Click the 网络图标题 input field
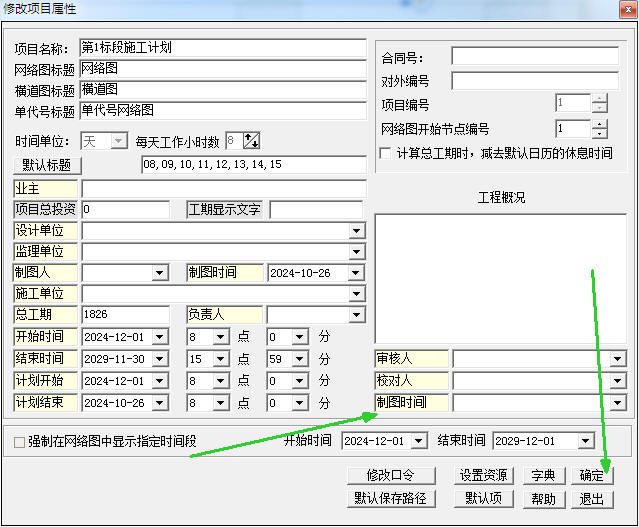The image size is (639, 527). point(223,69)
